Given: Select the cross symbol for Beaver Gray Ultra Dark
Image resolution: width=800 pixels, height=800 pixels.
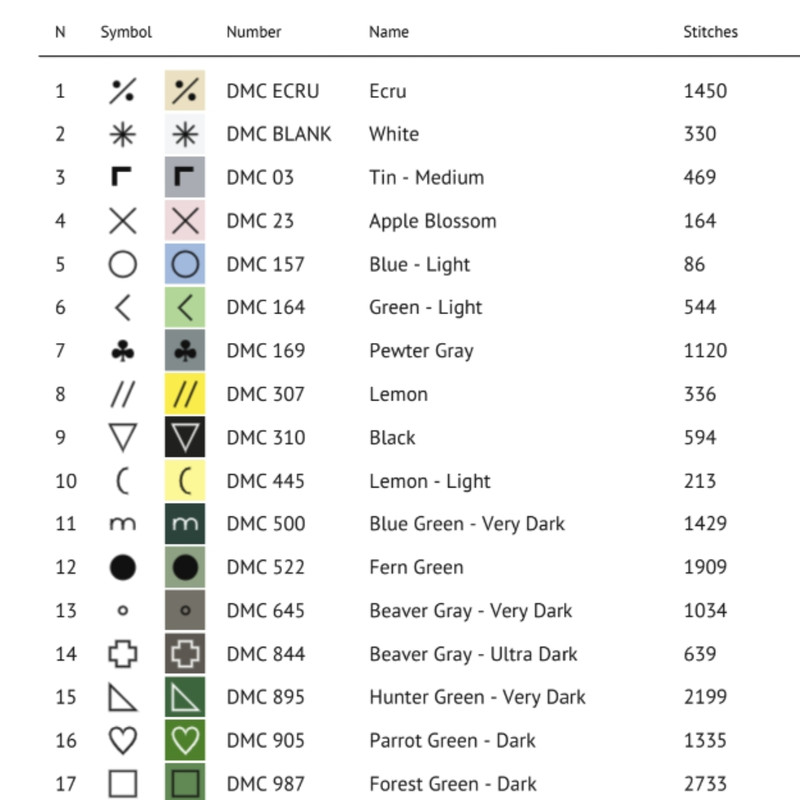Looking at the screenshot, I should coord(122,654).
